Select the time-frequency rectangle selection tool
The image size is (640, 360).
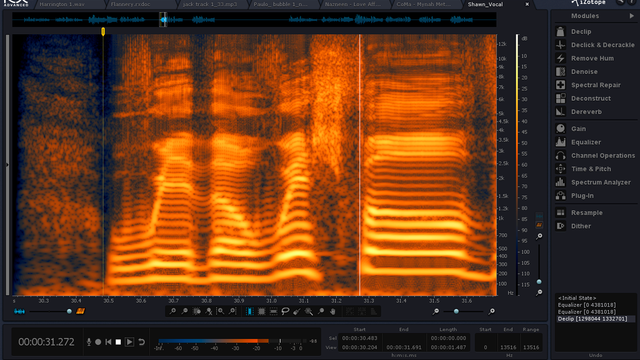coord(262,311)
